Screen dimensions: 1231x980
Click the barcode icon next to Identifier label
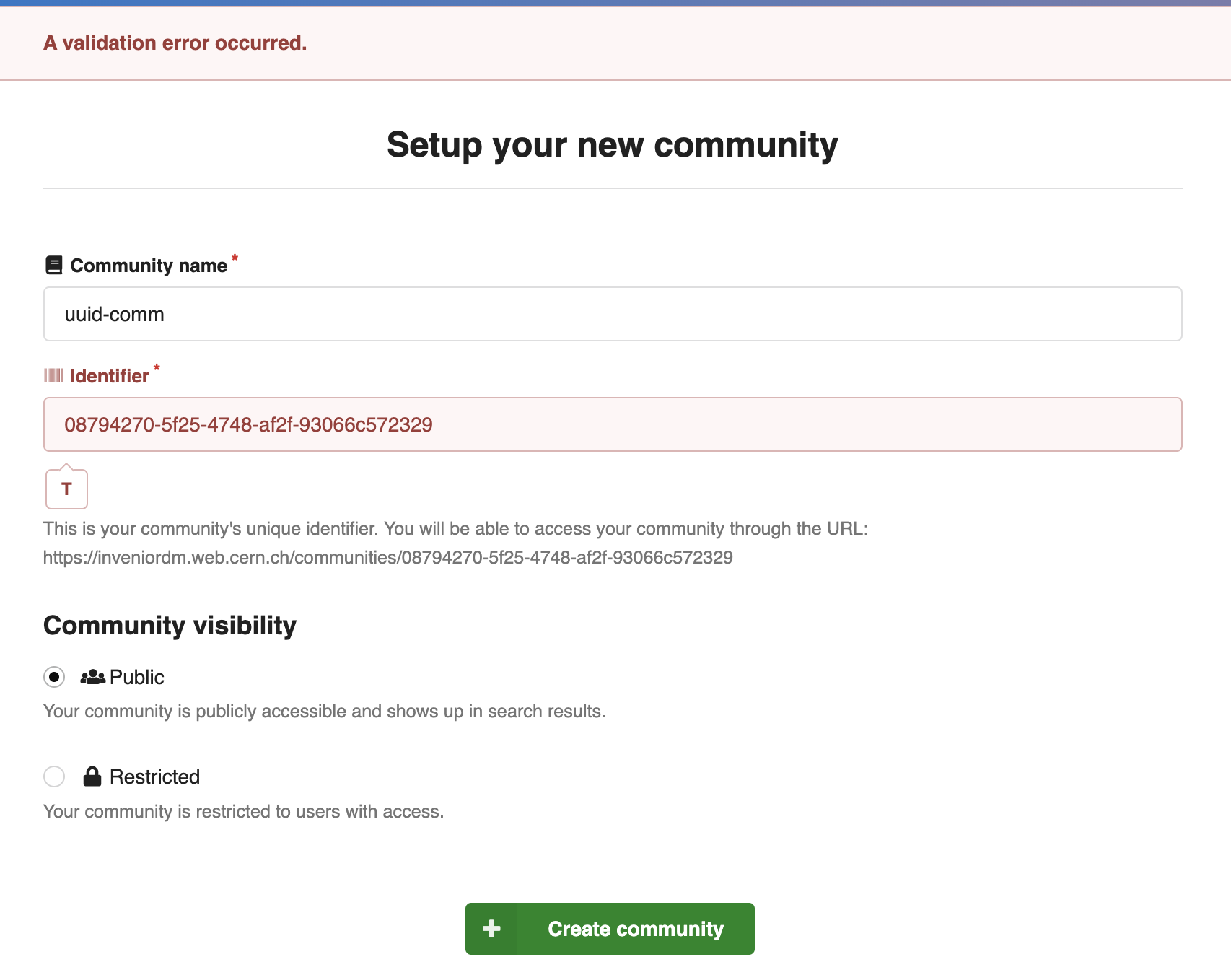53,375
